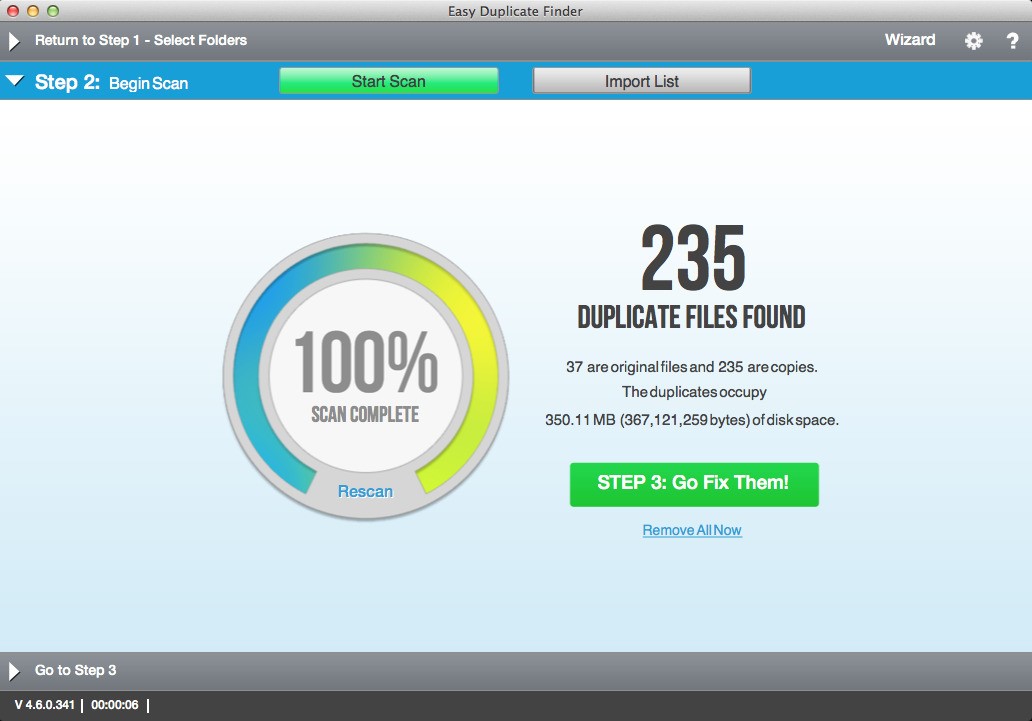1032x721 pixels.
Task: Select the DUPLICATE FILES FOUND heading
Action: coord(692,317)
